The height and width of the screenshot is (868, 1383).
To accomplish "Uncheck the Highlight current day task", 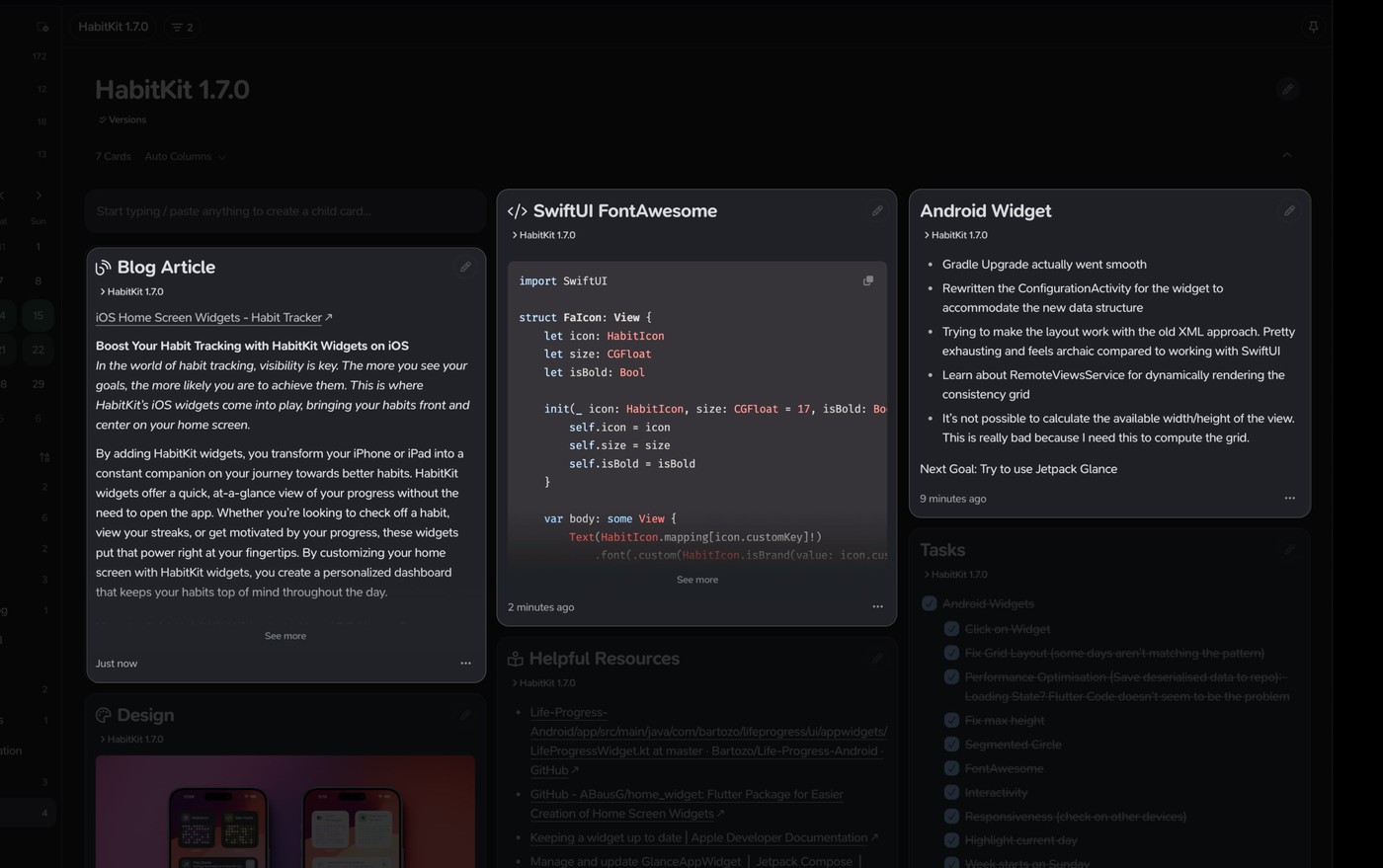I will (x=951, y=840).
